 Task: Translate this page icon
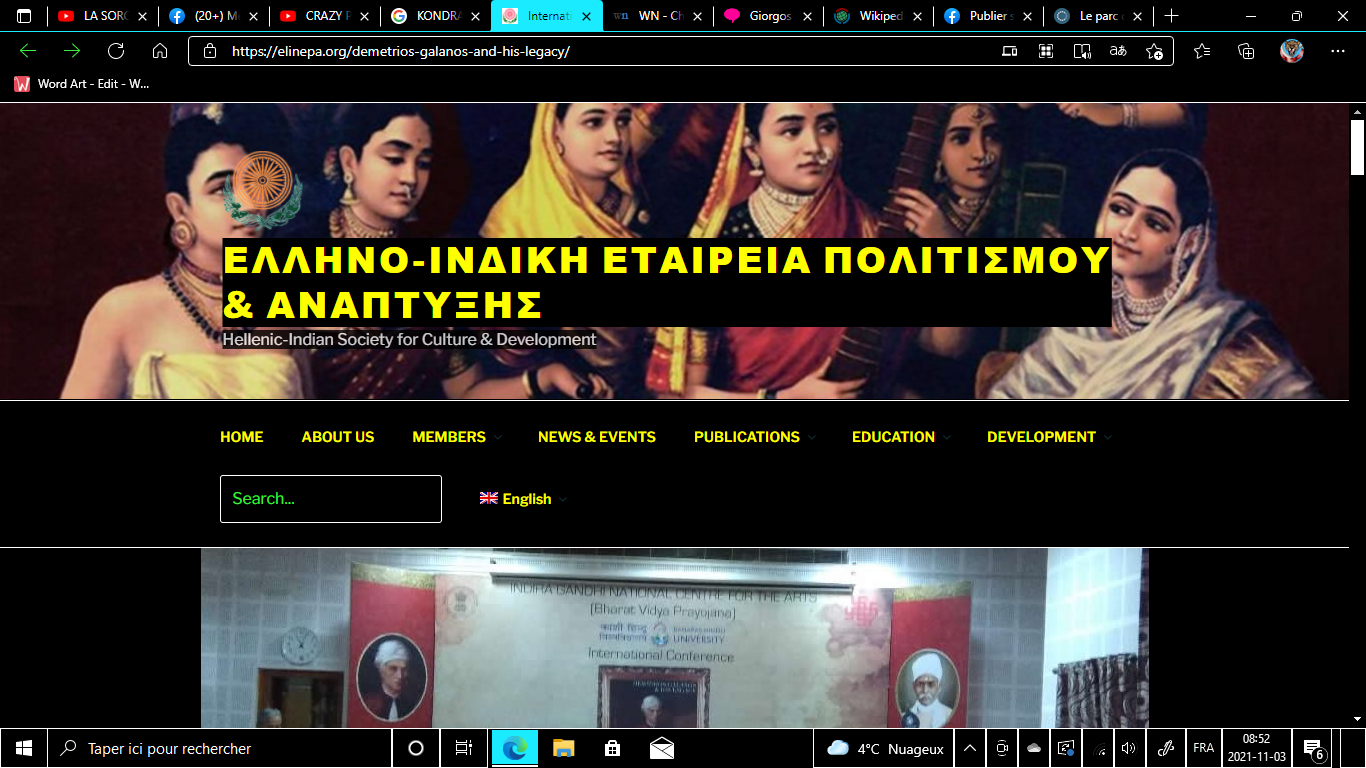(1118, 51)
